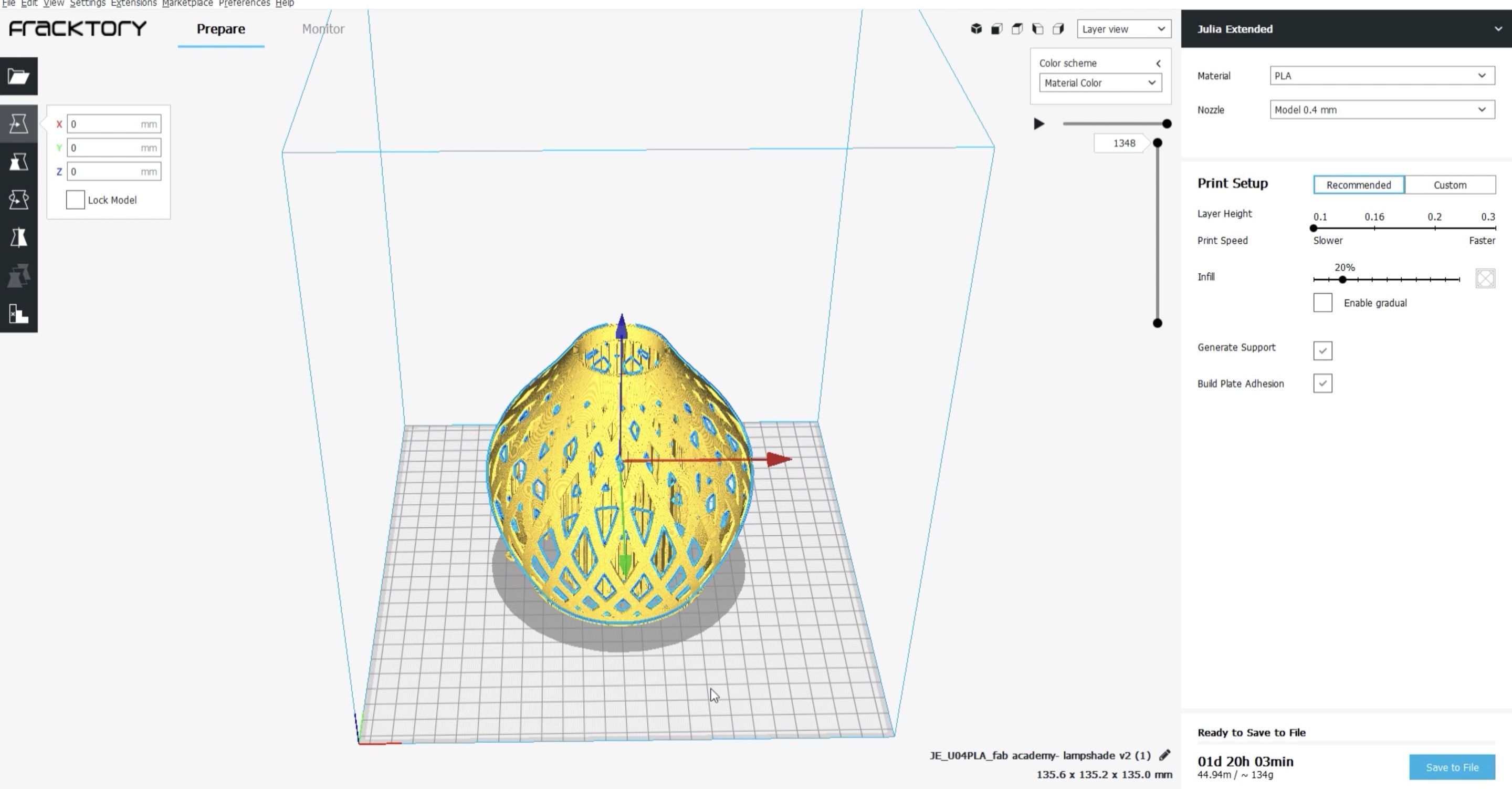Click the blue Z-axis move arrow
The width and height of the screenshot is (1512, 789).
pos(622,326)
